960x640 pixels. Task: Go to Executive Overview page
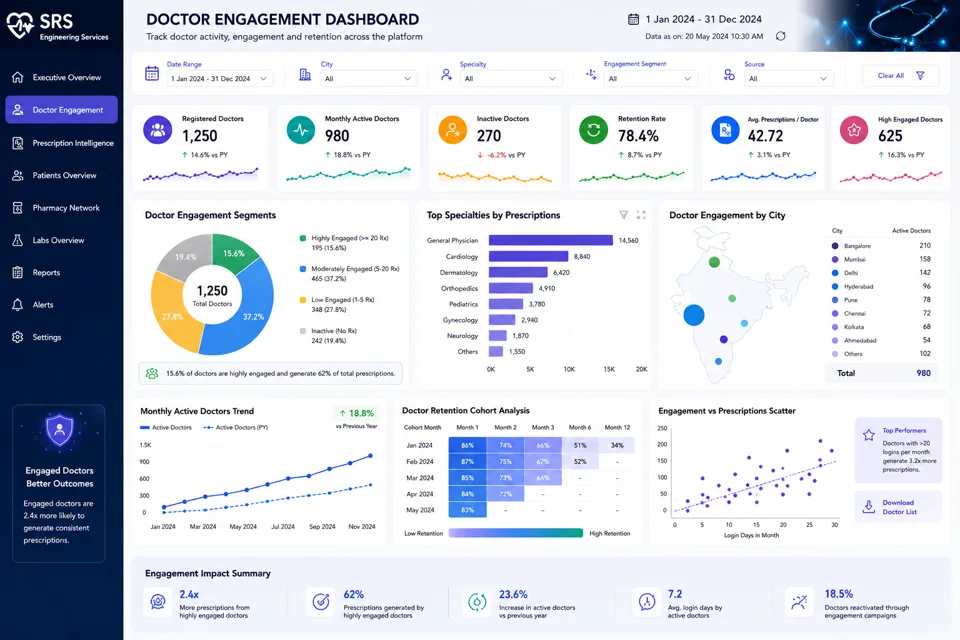pyautogui.click(x=61, y=77)
